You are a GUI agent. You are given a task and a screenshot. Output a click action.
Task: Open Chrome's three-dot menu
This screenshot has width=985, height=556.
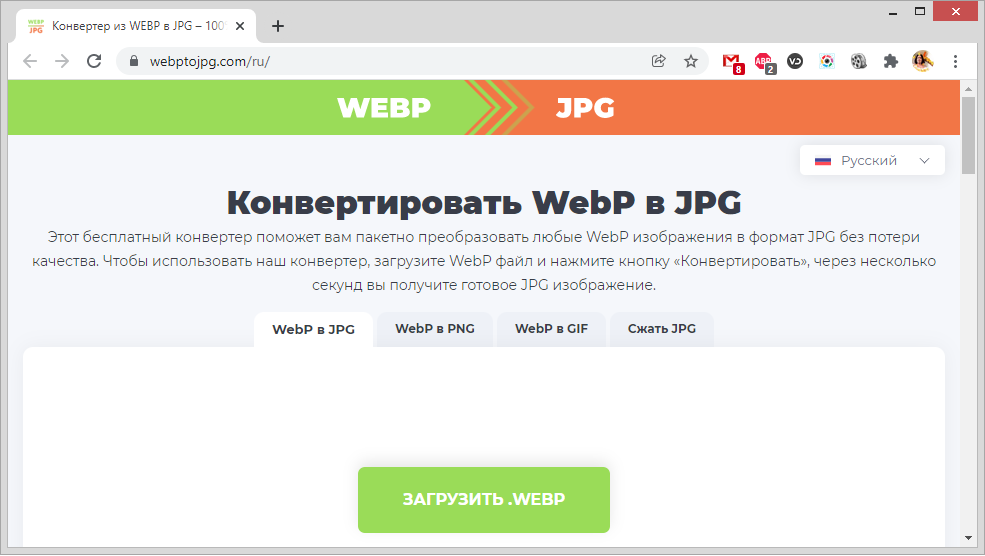pos(955,61)
